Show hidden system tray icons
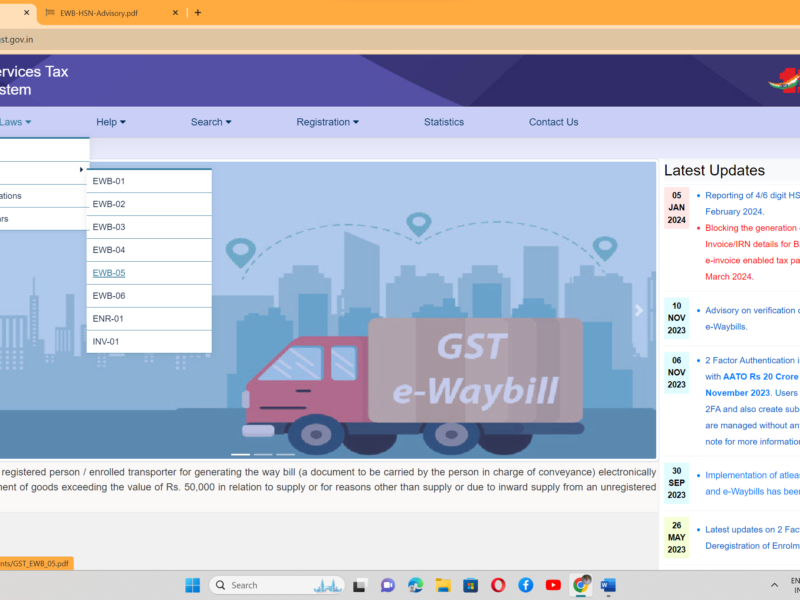The height and width of the screenshot is (600, 800). click(x=774, y=585)
